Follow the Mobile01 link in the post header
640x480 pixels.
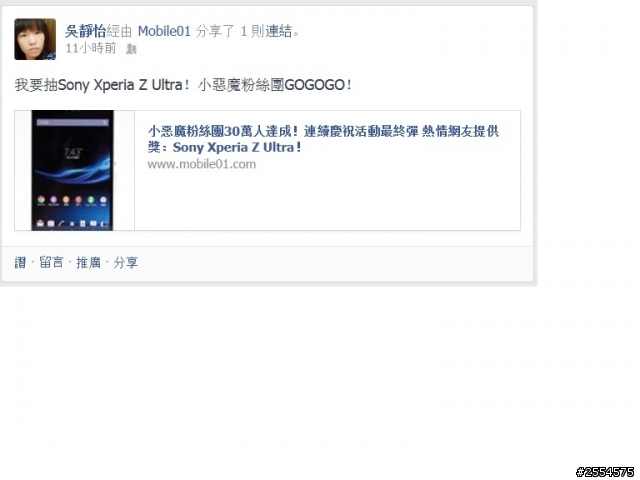(x=164, y=31)
